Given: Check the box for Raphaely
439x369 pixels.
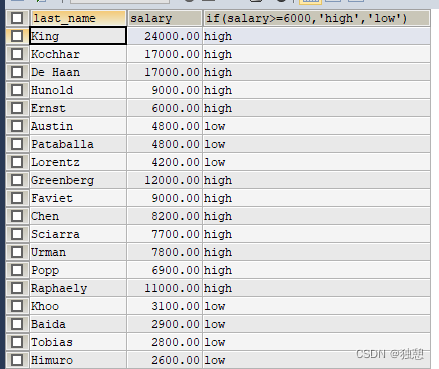Looking at the screenshot, I should (17, 288).
